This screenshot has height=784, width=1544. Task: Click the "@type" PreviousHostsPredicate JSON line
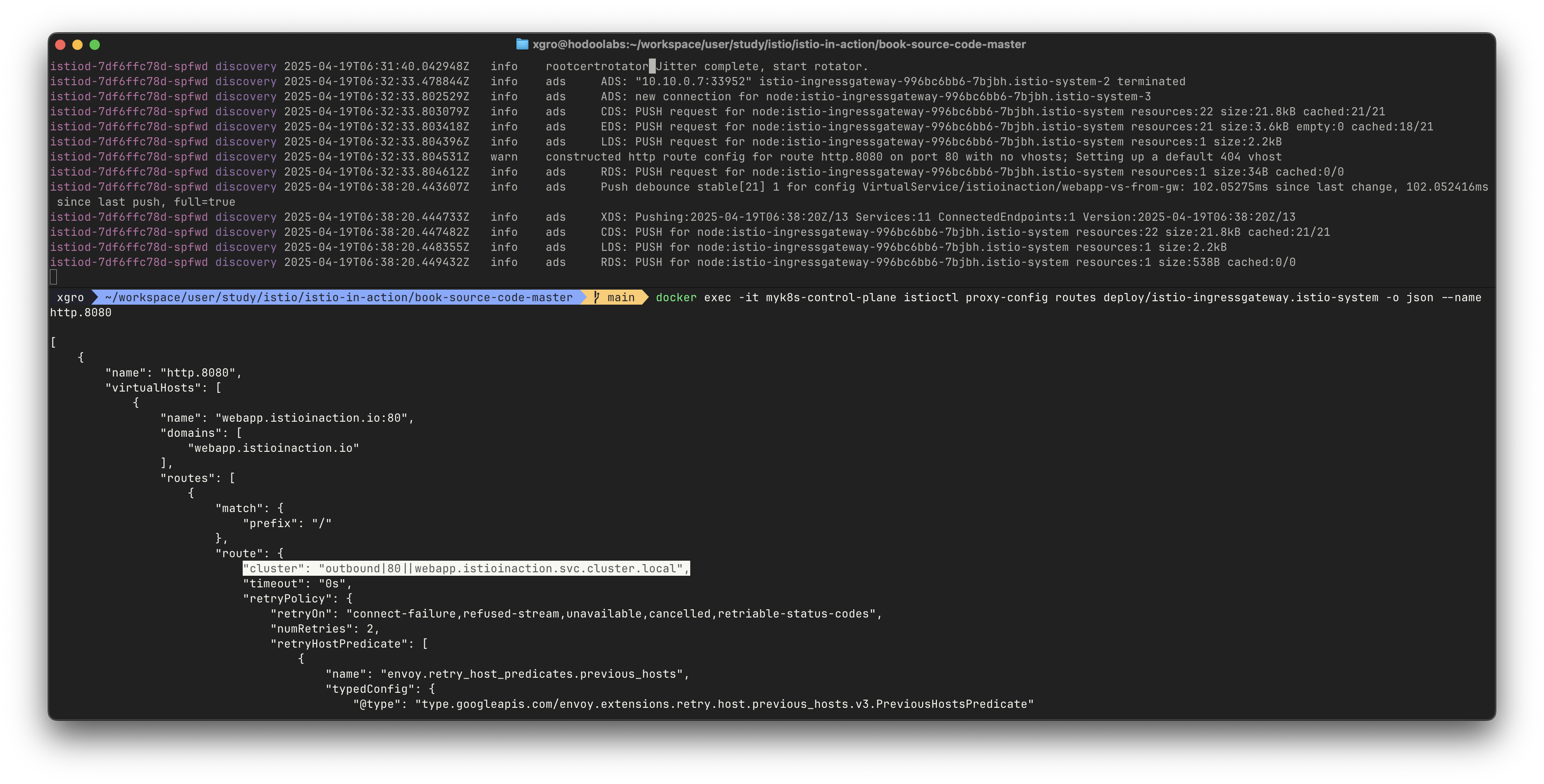click(x=694, y=704)
